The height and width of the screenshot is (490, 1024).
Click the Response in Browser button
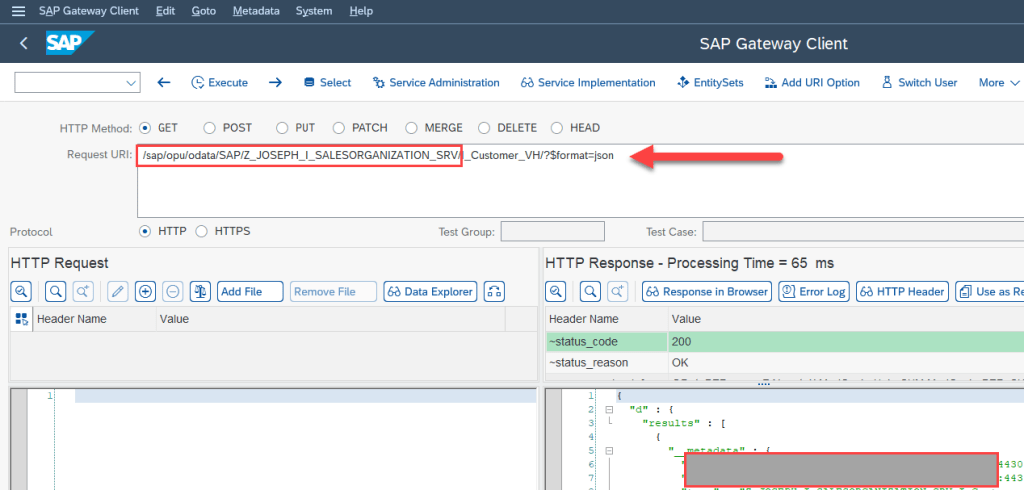[x=706, y=291]
